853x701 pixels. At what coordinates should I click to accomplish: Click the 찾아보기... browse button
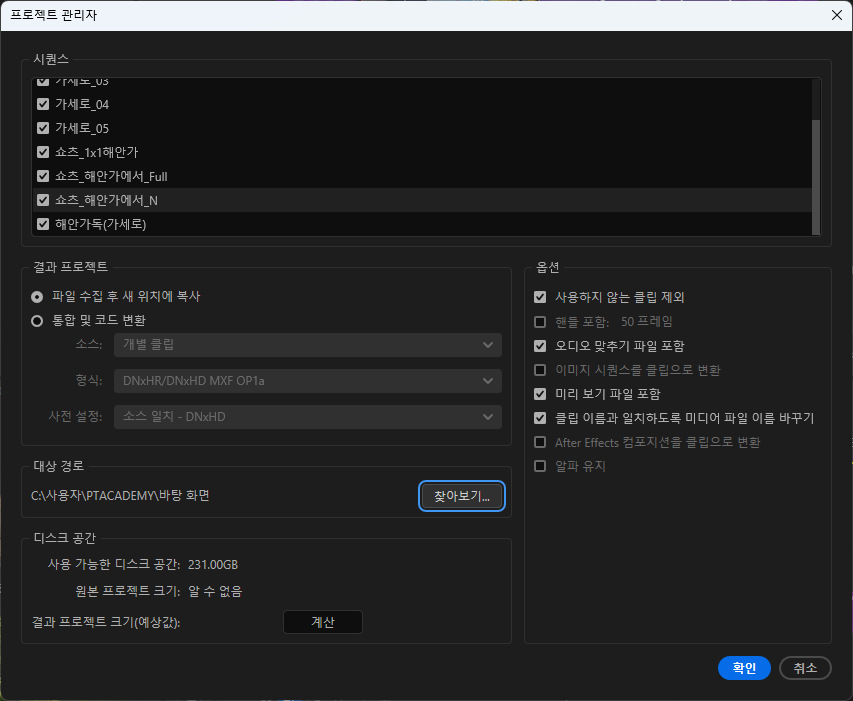(462, 496)
